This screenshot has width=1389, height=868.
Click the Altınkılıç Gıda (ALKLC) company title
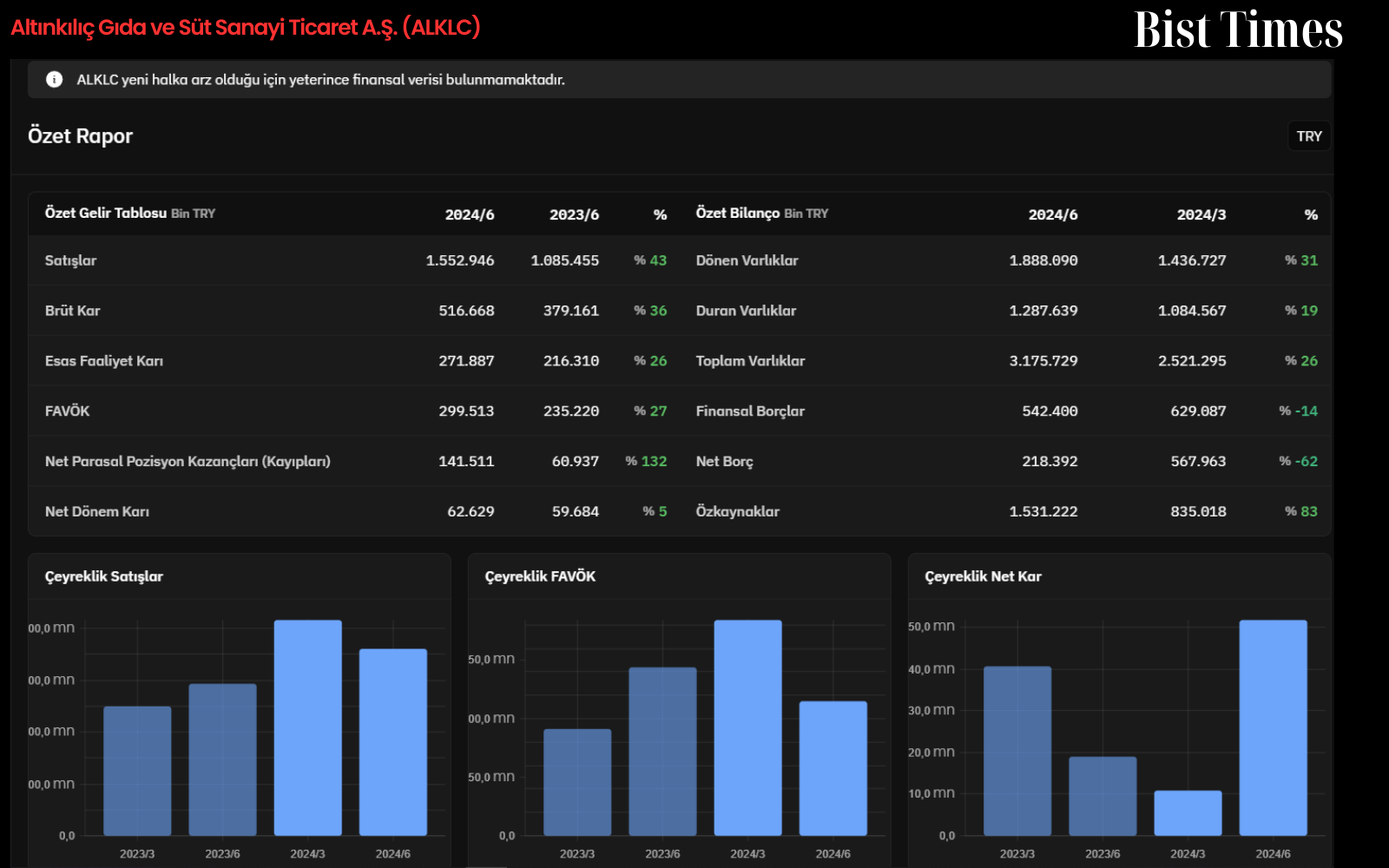246,27
